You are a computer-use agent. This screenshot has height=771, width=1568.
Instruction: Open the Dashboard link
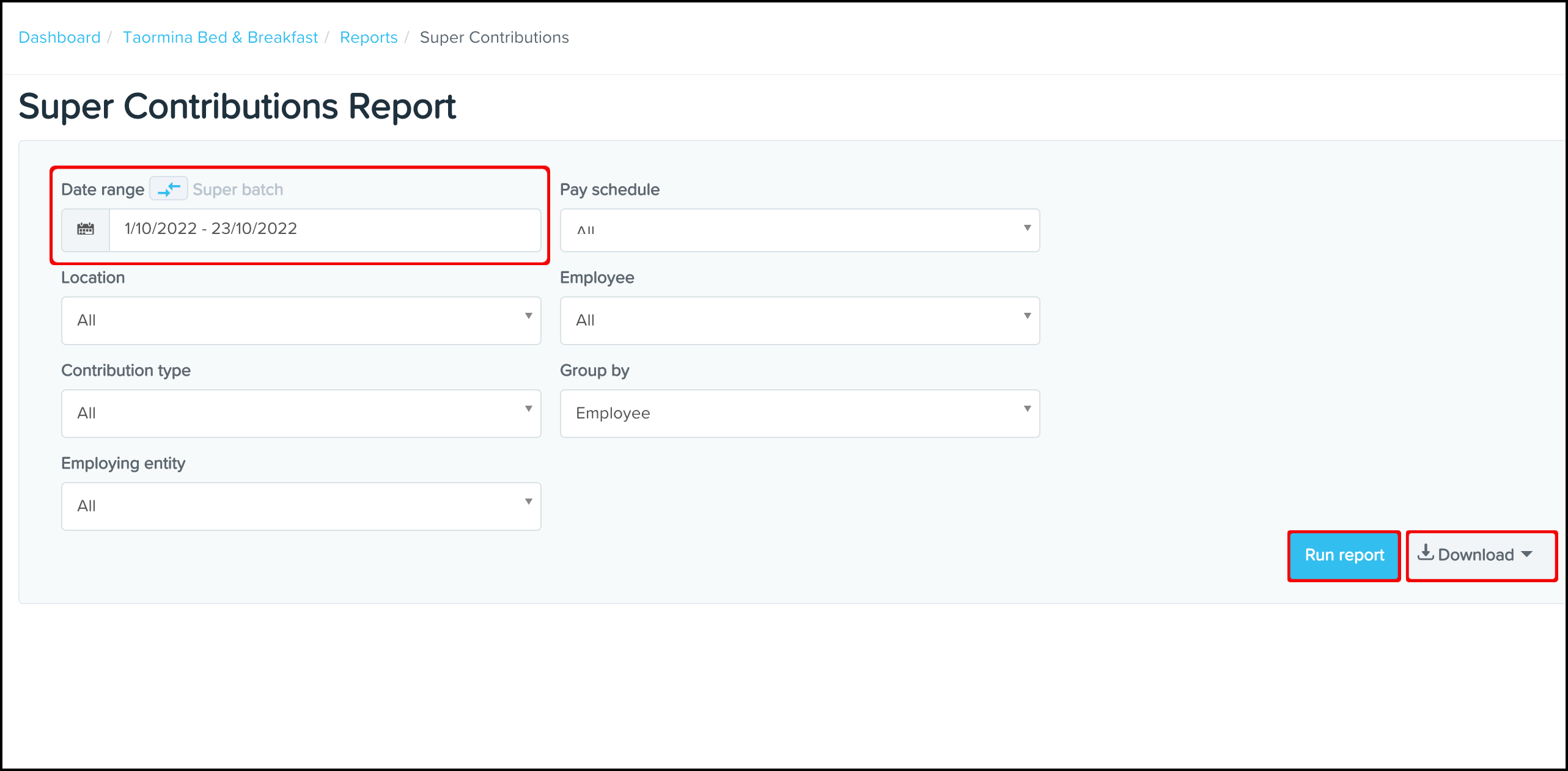(59, 37)
